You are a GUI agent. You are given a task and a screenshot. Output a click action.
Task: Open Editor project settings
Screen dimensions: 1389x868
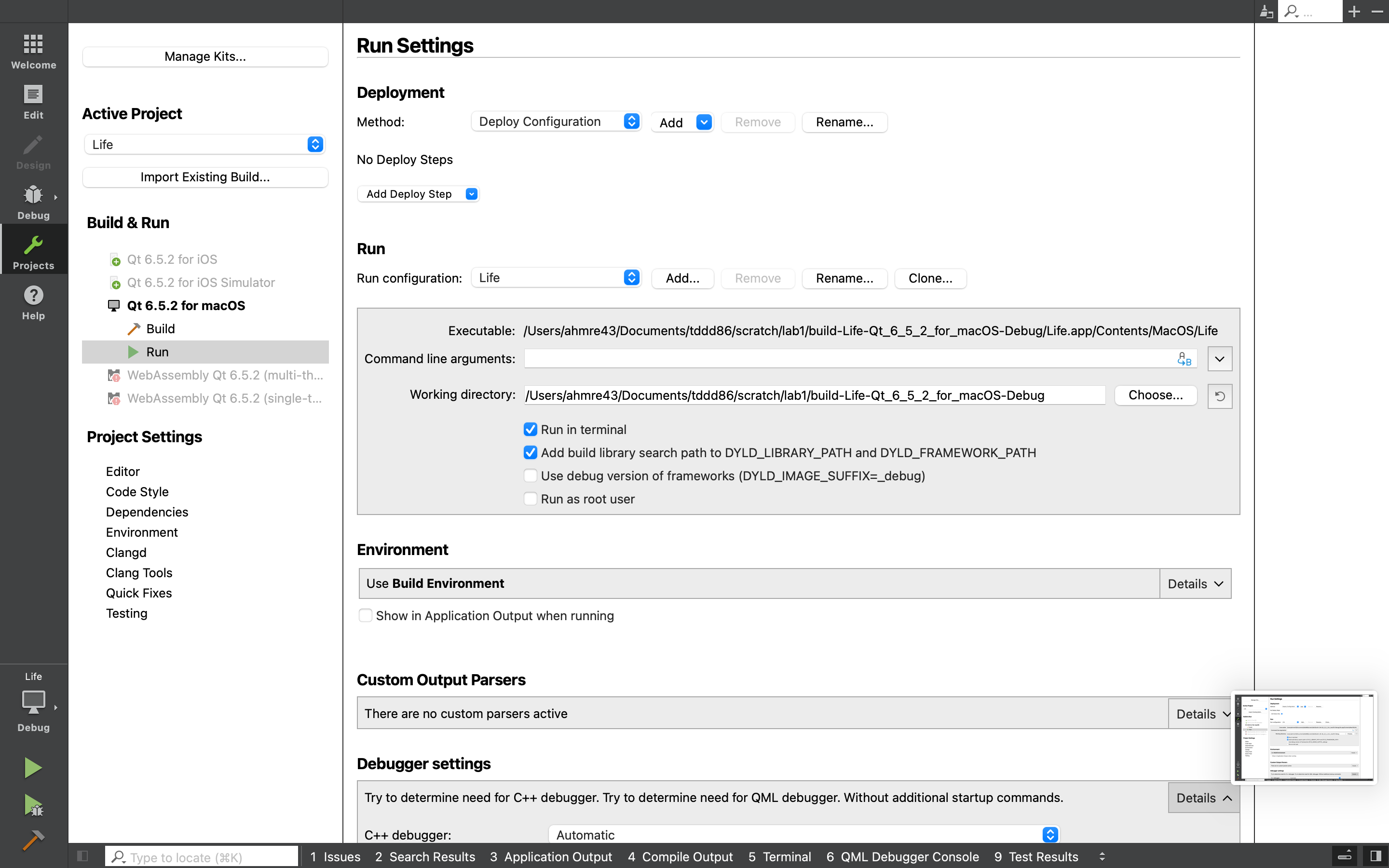123,471
